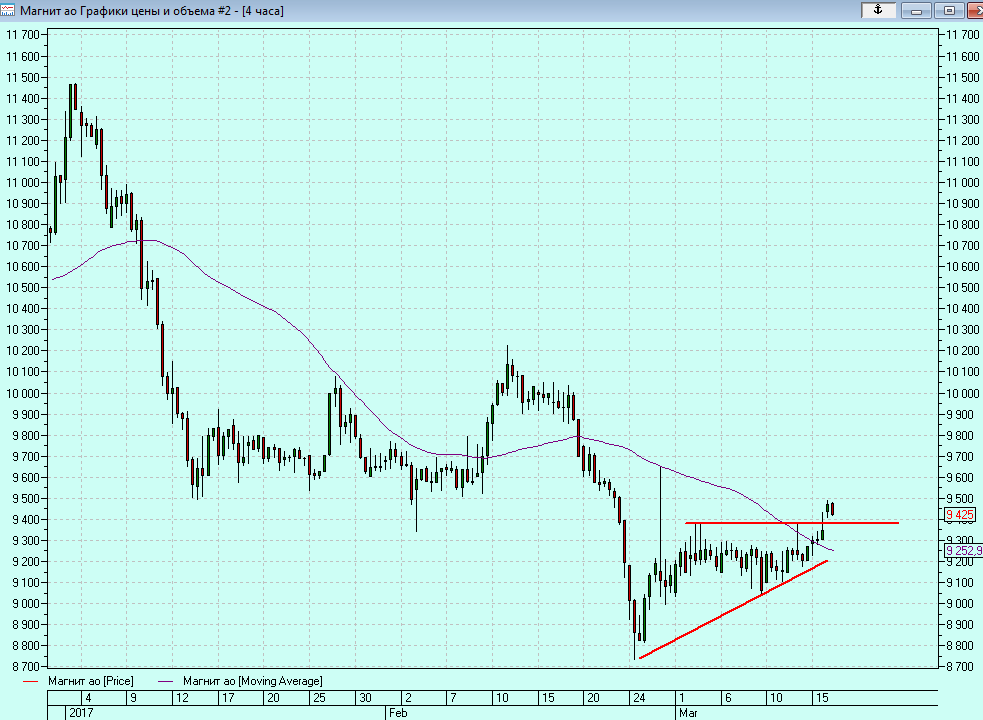Click the red 9 425 current price label
The image size is (983, 720).
click(x=960, y=515)
